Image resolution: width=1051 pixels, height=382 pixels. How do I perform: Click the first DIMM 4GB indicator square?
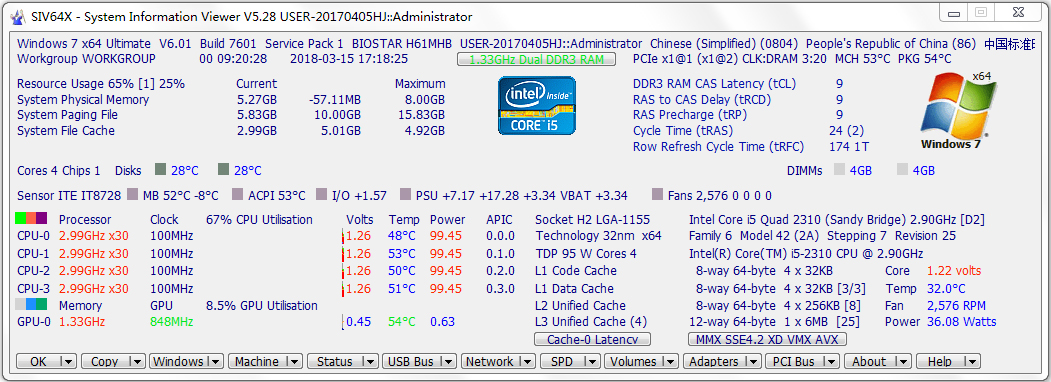point(839,169)
